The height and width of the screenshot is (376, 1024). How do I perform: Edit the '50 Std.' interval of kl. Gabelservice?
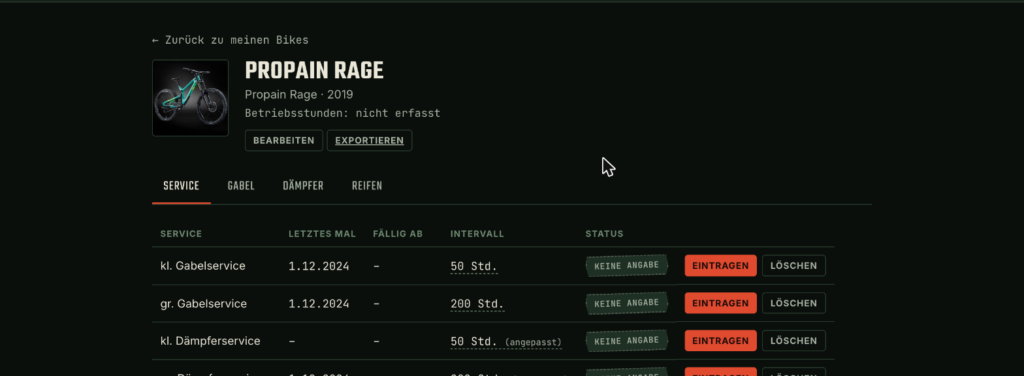(474, 266)
